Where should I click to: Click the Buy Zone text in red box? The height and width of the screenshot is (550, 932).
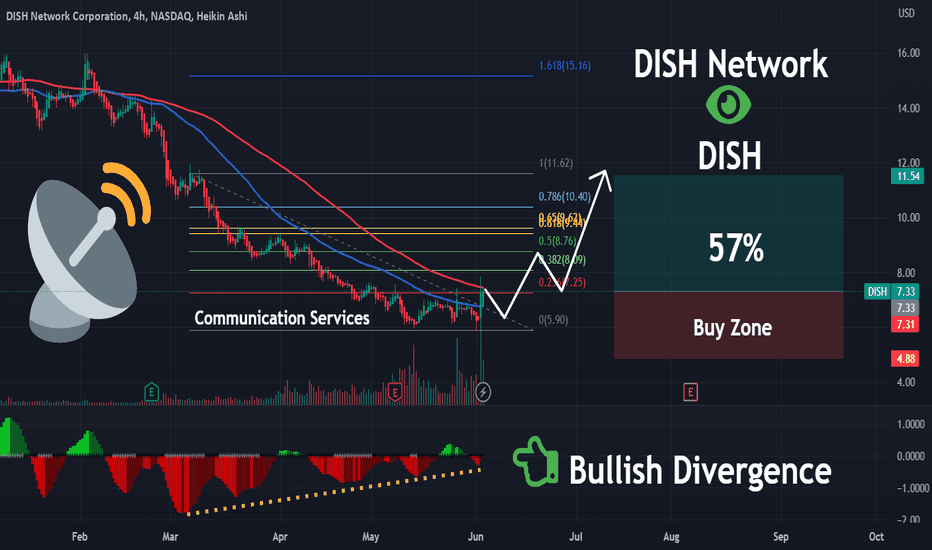732,328
